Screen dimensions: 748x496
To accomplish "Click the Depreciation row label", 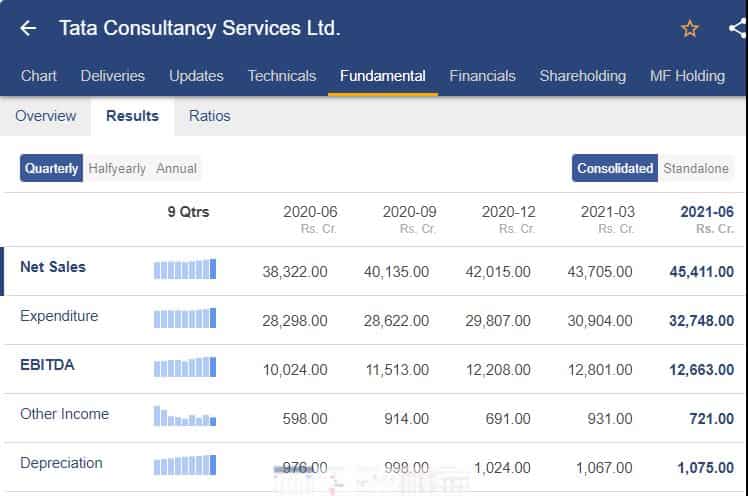I will click(x=61, y=463).
